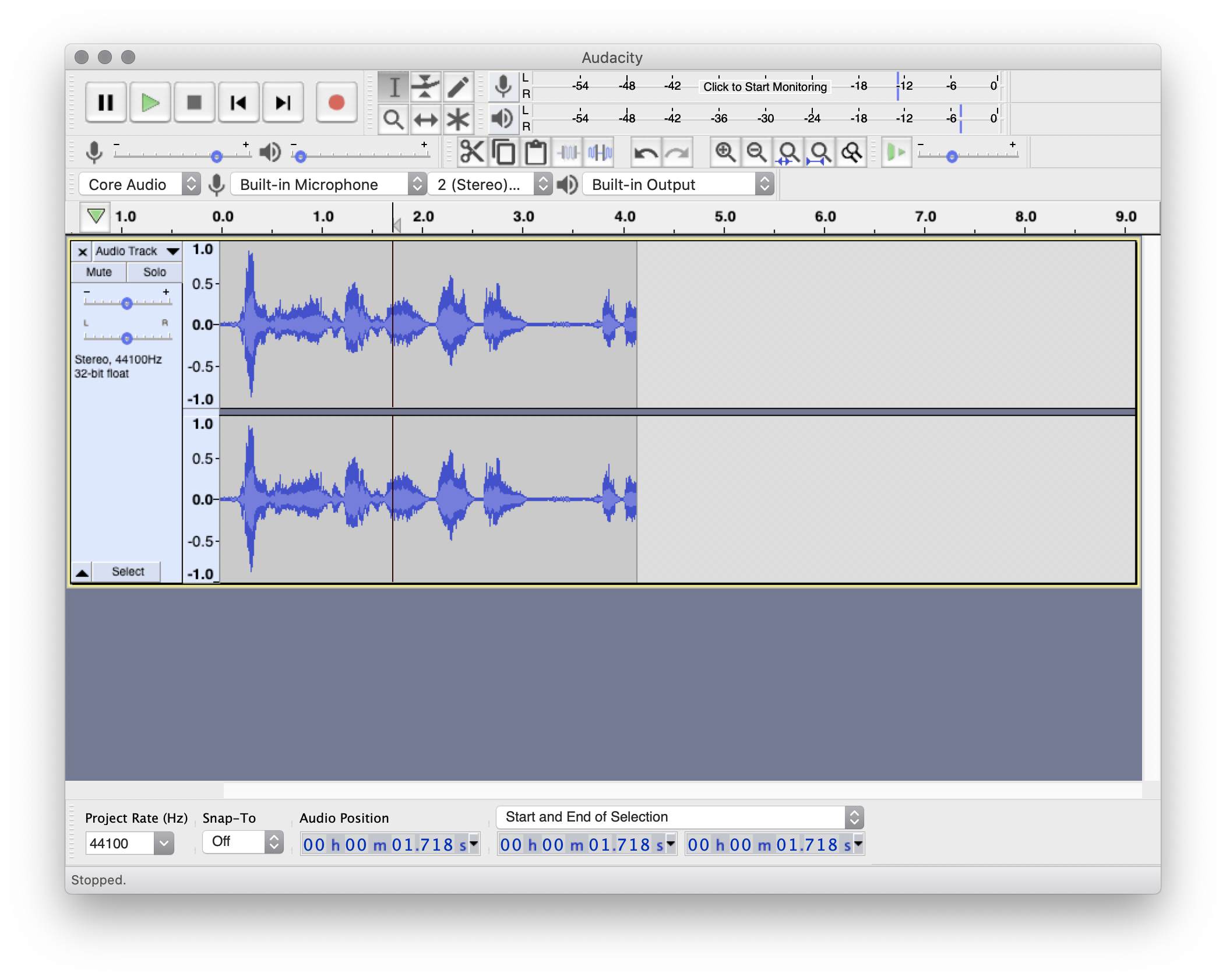Toggle the Pause button
Image resolution: width=1226 pixels, height=980 pixels.
[105, 103]
